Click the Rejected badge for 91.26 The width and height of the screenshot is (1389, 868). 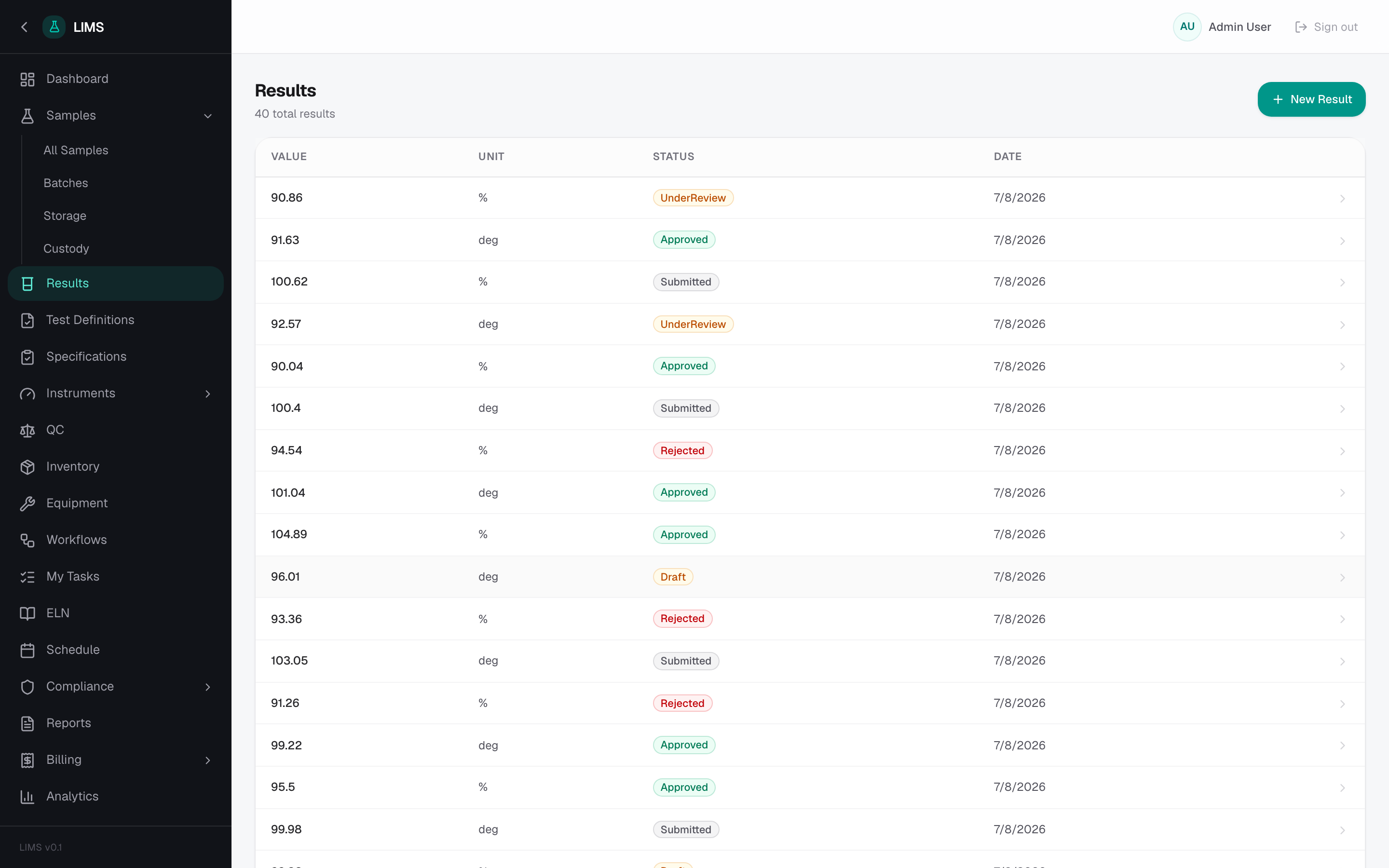[x=682, y=703]
